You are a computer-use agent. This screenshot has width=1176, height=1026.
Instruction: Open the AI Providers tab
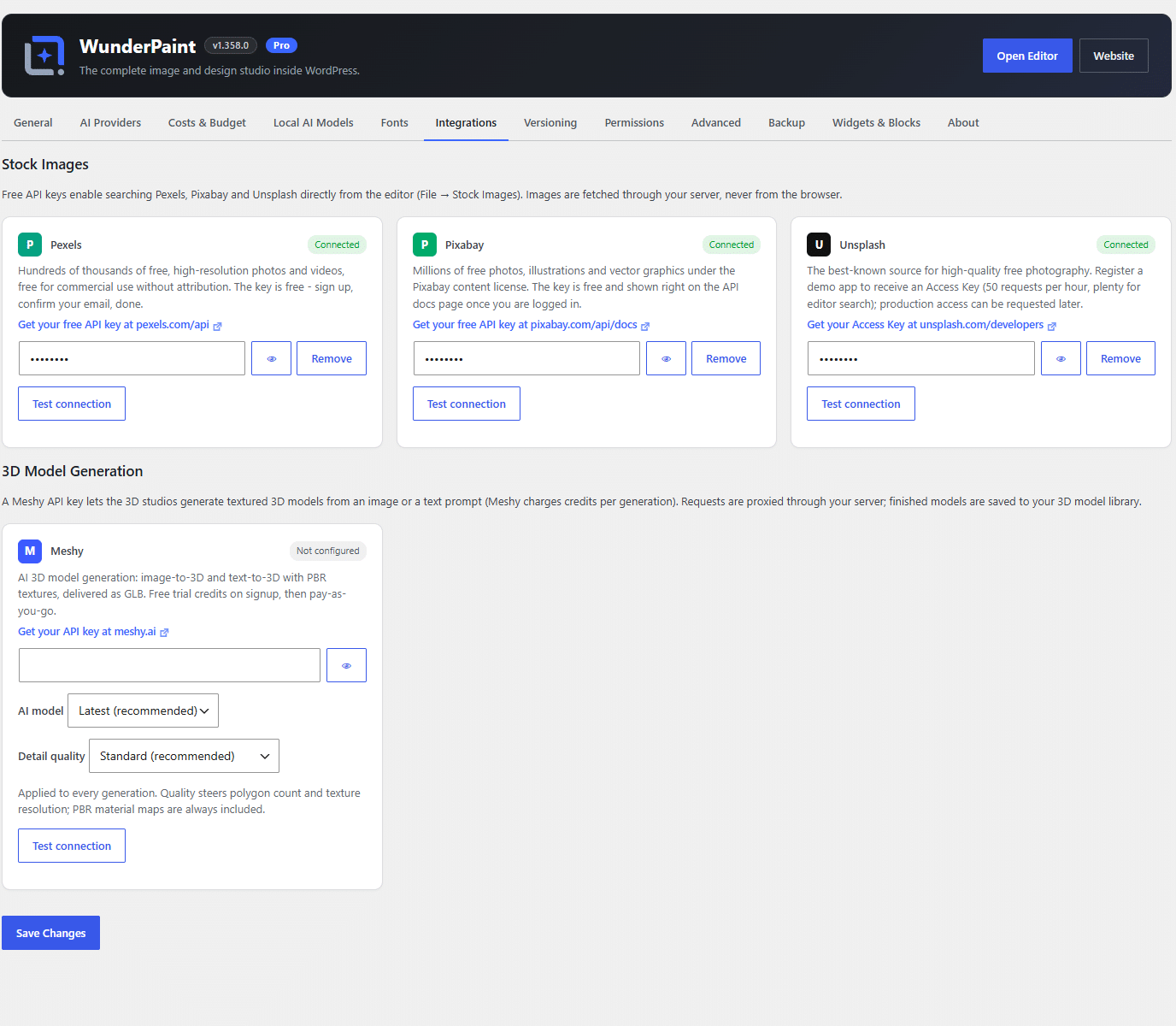click(110, 122)
